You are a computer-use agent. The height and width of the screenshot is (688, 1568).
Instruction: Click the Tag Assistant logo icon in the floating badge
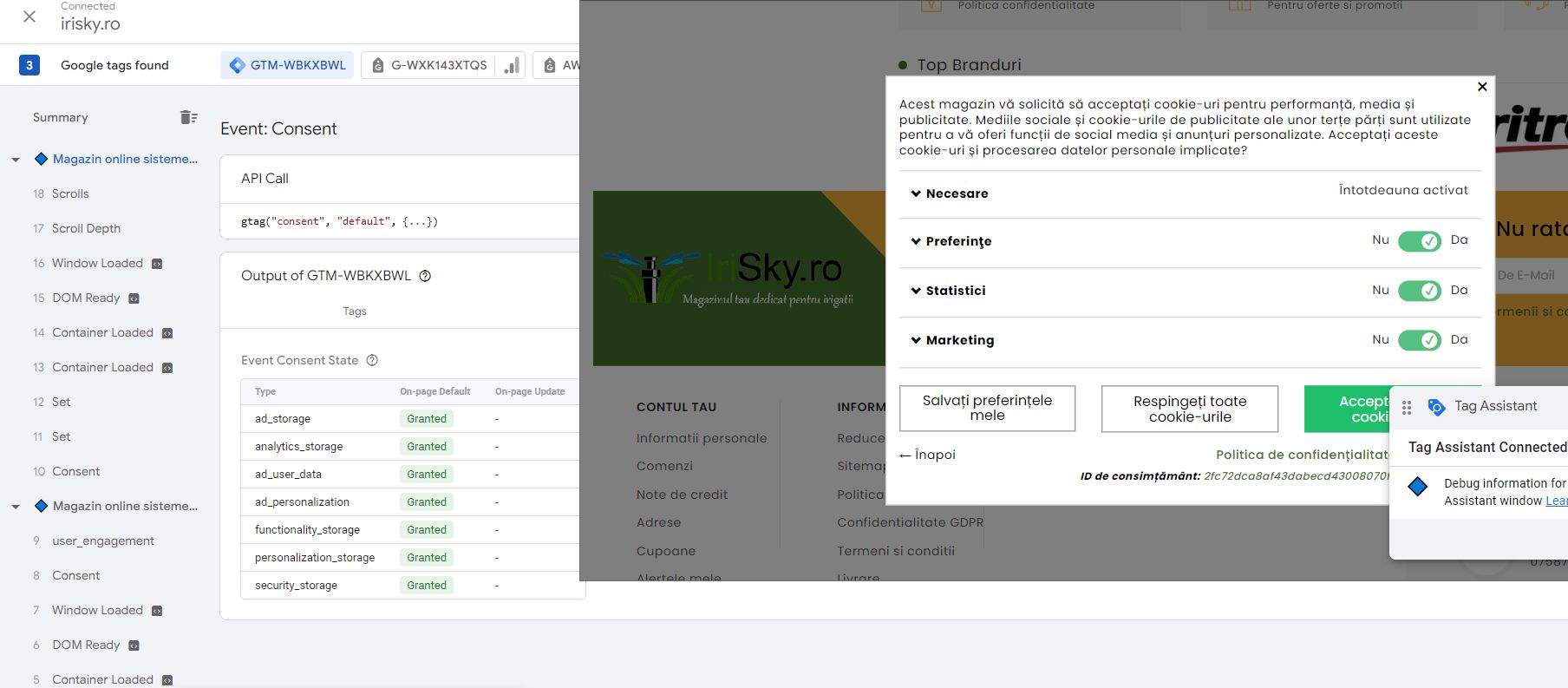tap(1436, 407)
